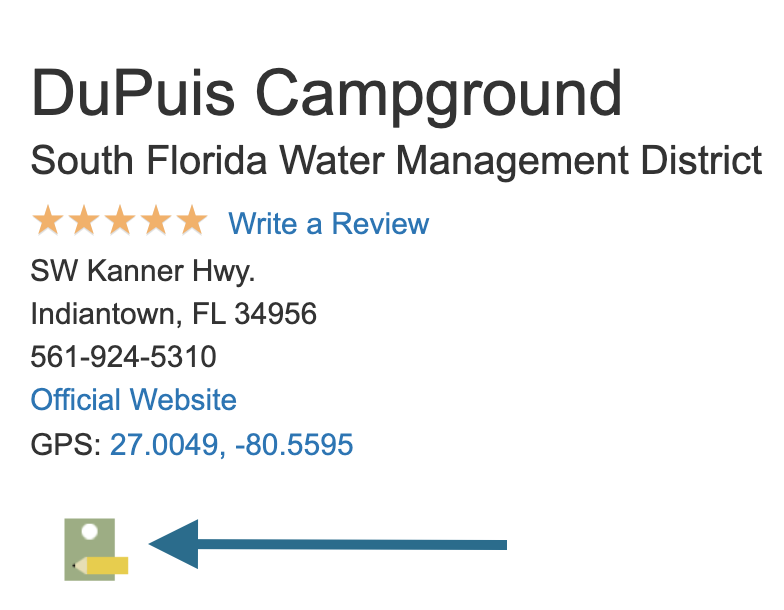Select the second orange rating star
Screen dimensions: 784x610
click(x=84, y=220)
